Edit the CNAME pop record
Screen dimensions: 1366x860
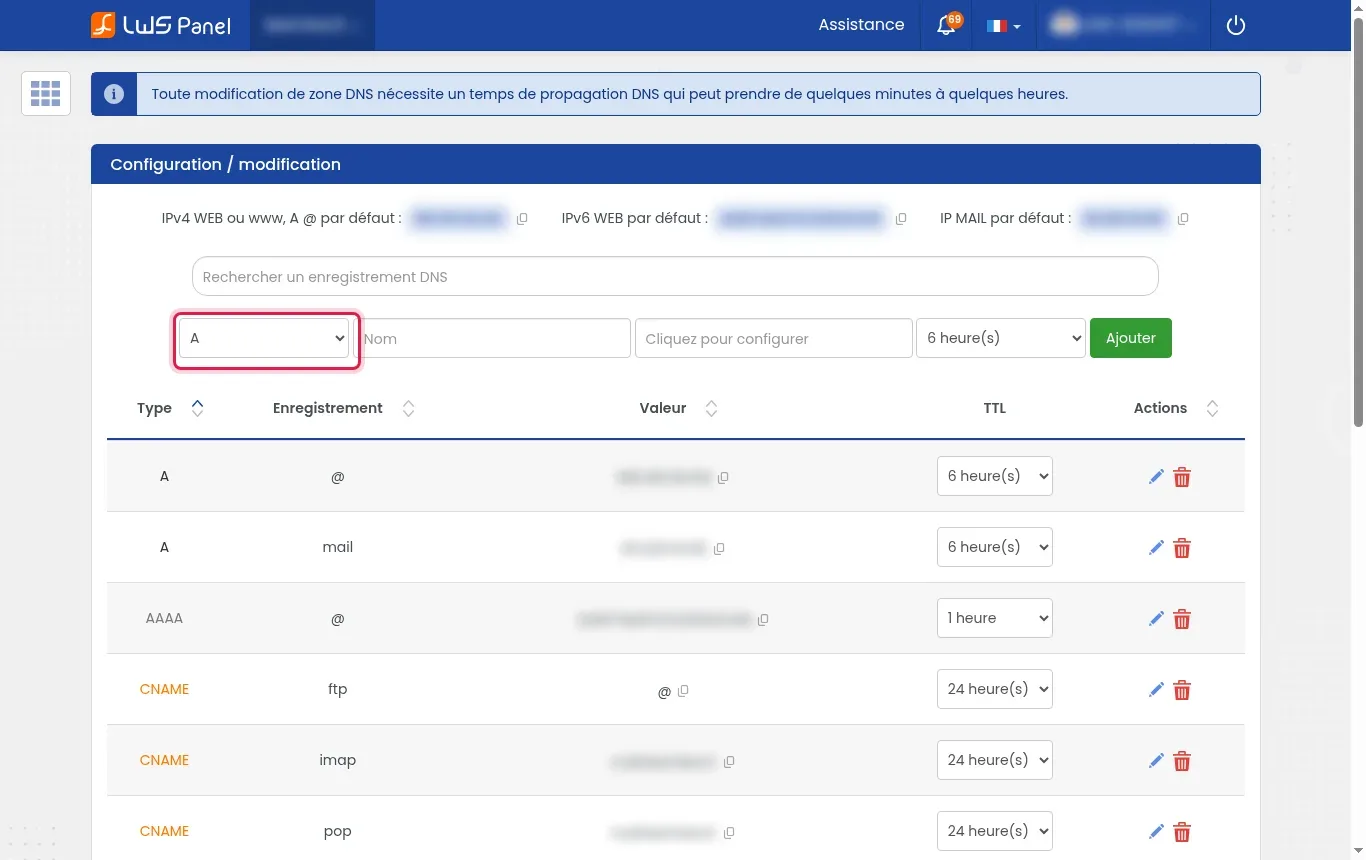pos(1156,832)
